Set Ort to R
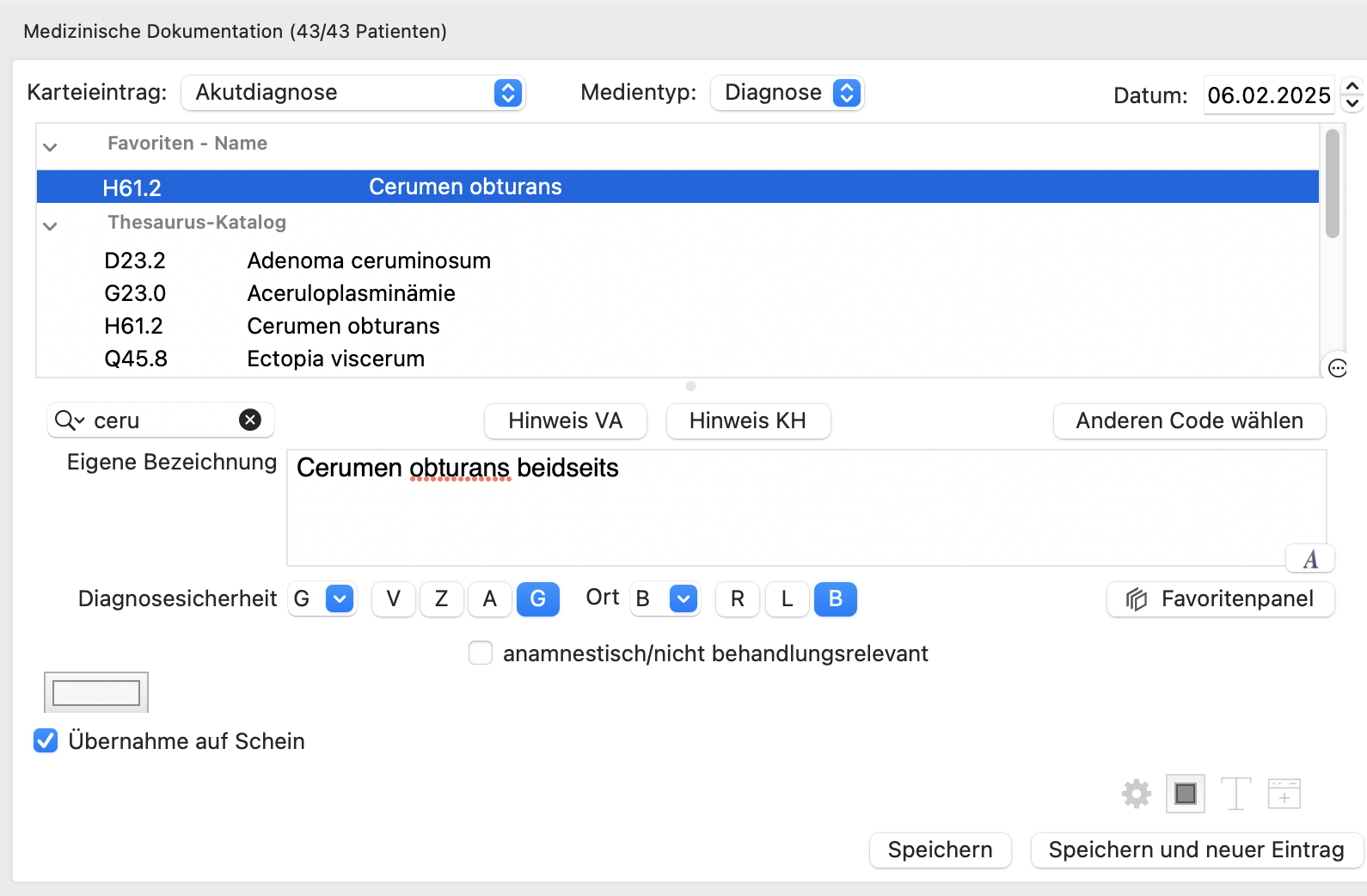The height and width of the screenshot is (896, 1367). (738, 599)
